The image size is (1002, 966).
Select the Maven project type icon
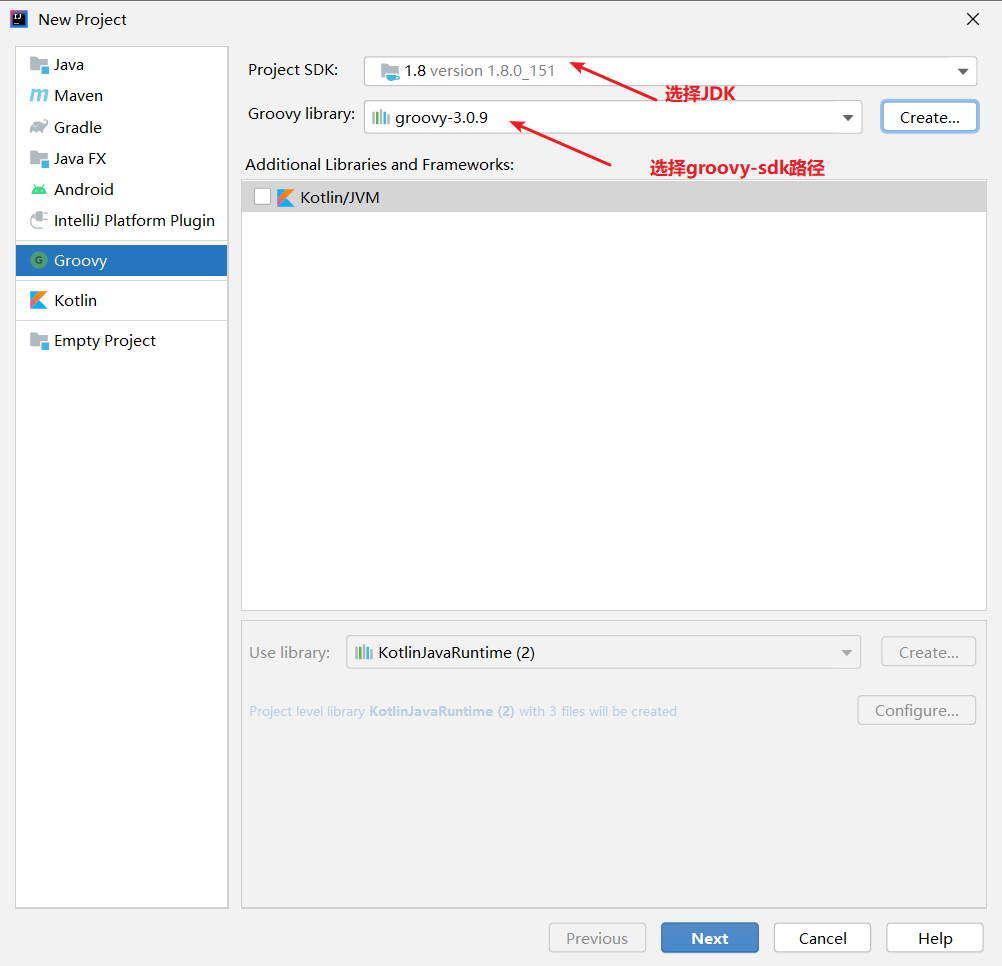coord(39,95)
